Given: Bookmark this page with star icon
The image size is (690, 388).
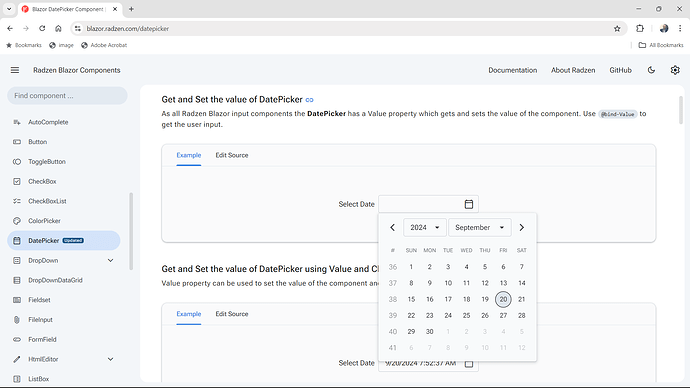Looking at the screenshot, I should [617, 29].
